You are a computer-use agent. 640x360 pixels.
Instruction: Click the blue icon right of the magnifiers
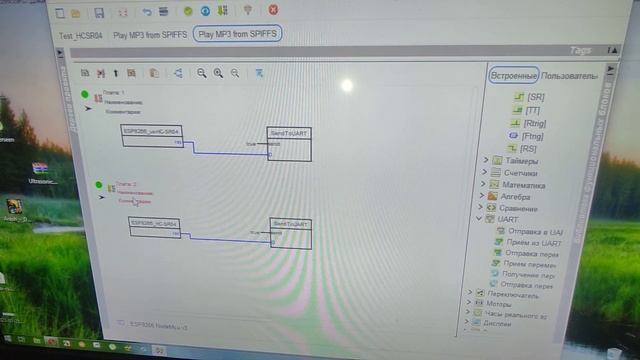(259, 73)
